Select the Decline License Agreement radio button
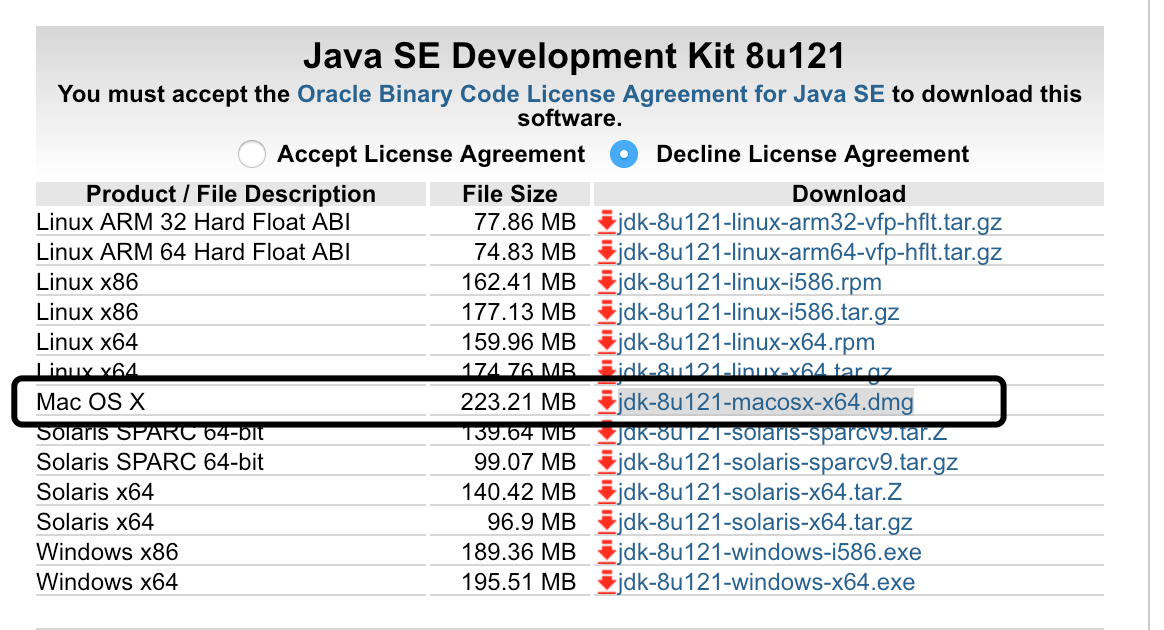This screenshot has width=1164, height=630. point(623,154)
